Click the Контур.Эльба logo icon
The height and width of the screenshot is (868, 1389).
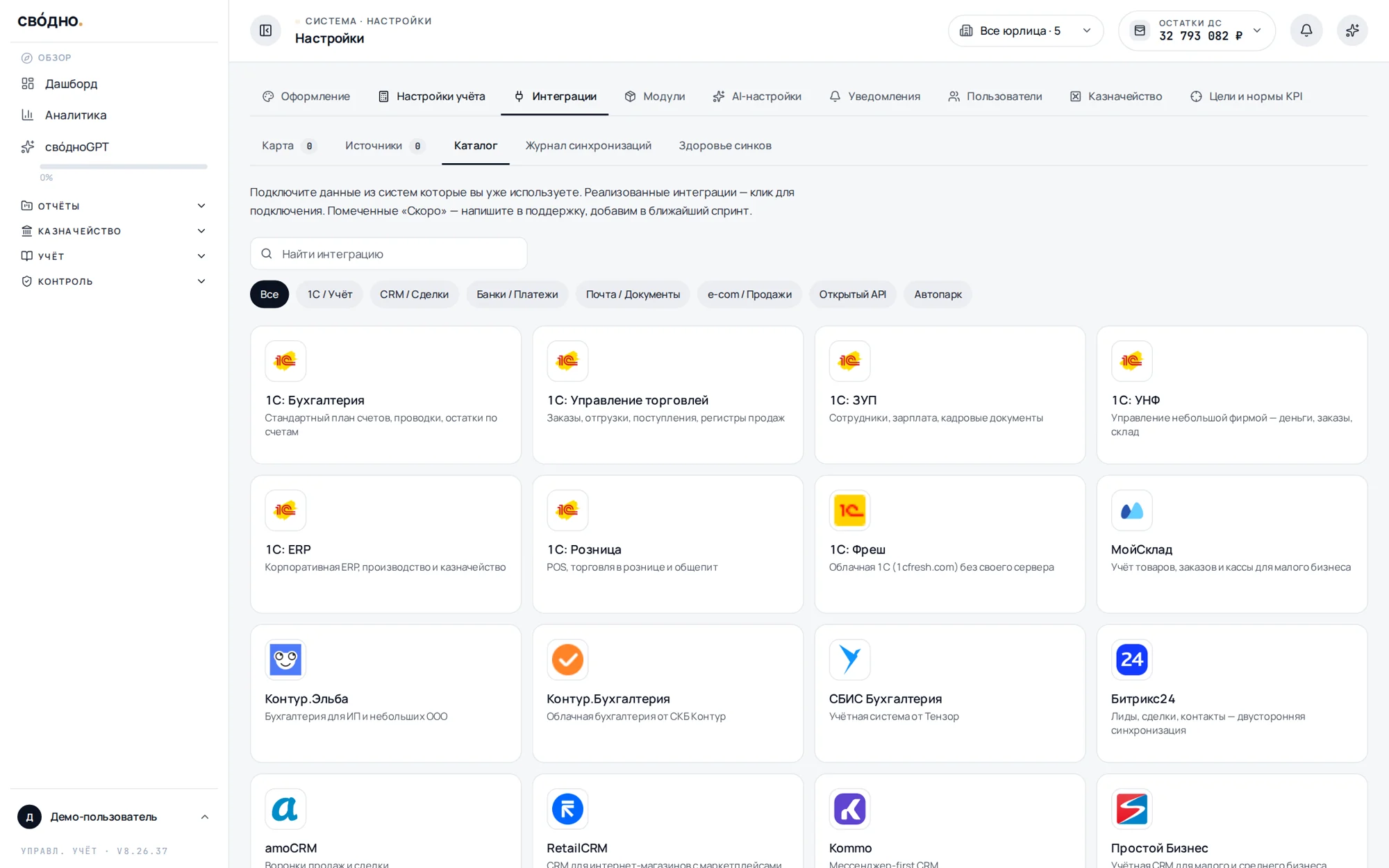[285, 660]
